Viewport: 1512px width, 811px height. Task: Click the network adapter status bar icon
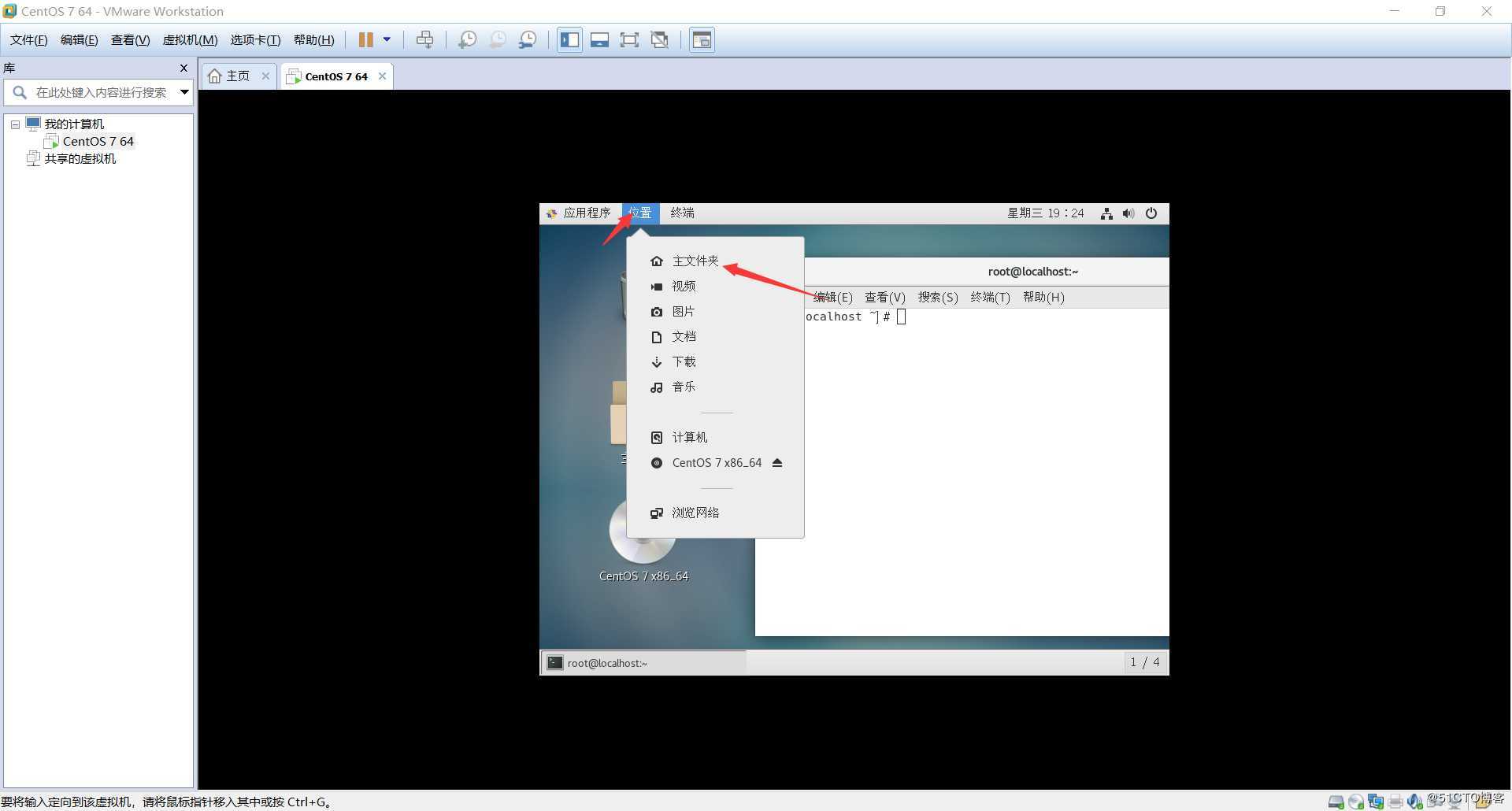tap(1375, 802)
